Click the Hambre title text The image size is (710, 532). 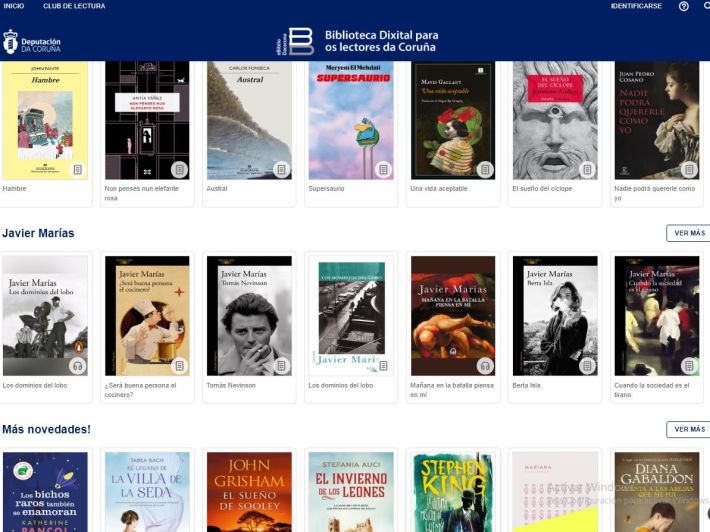pyautogui.click(x=14, y=188)
